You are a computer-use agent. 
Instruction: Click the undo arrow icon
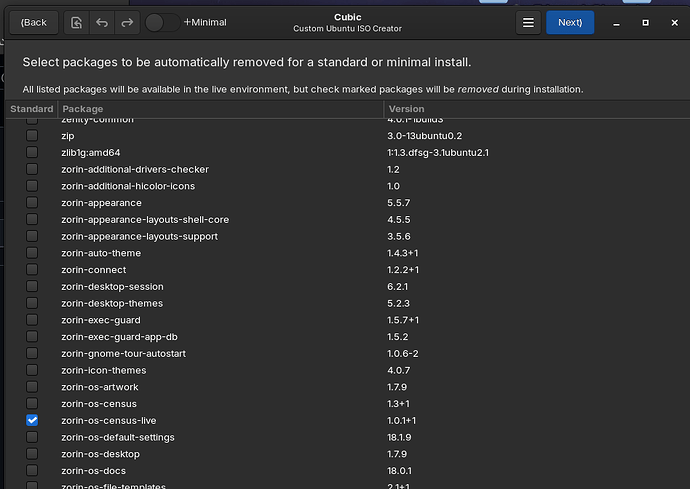pos(102,22)
